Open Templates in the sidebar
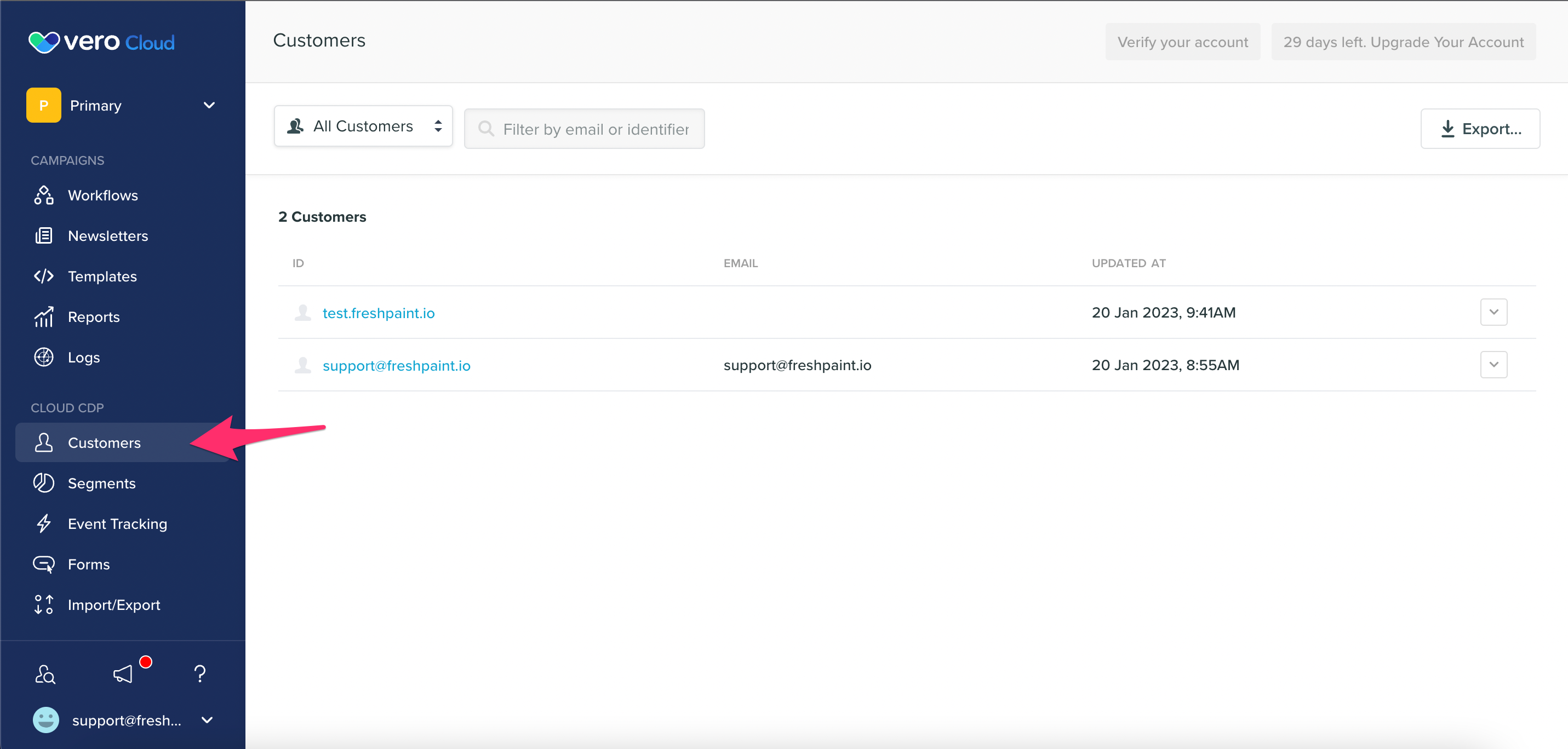 pyautogui.click(x=102, y=276)
